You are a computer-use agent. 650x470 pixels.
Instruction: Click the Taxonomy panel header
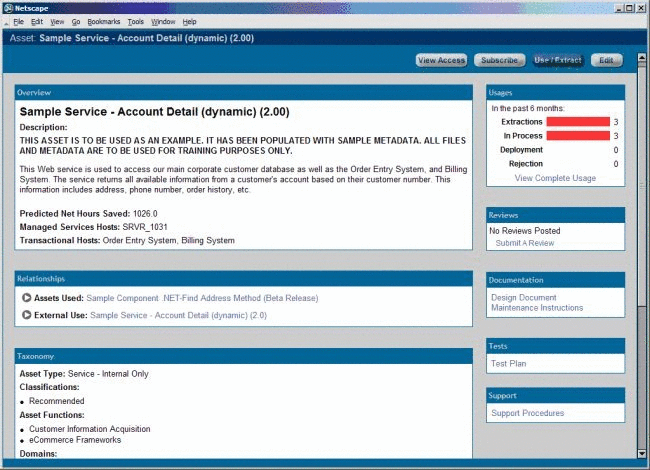(x=244, y=356)
